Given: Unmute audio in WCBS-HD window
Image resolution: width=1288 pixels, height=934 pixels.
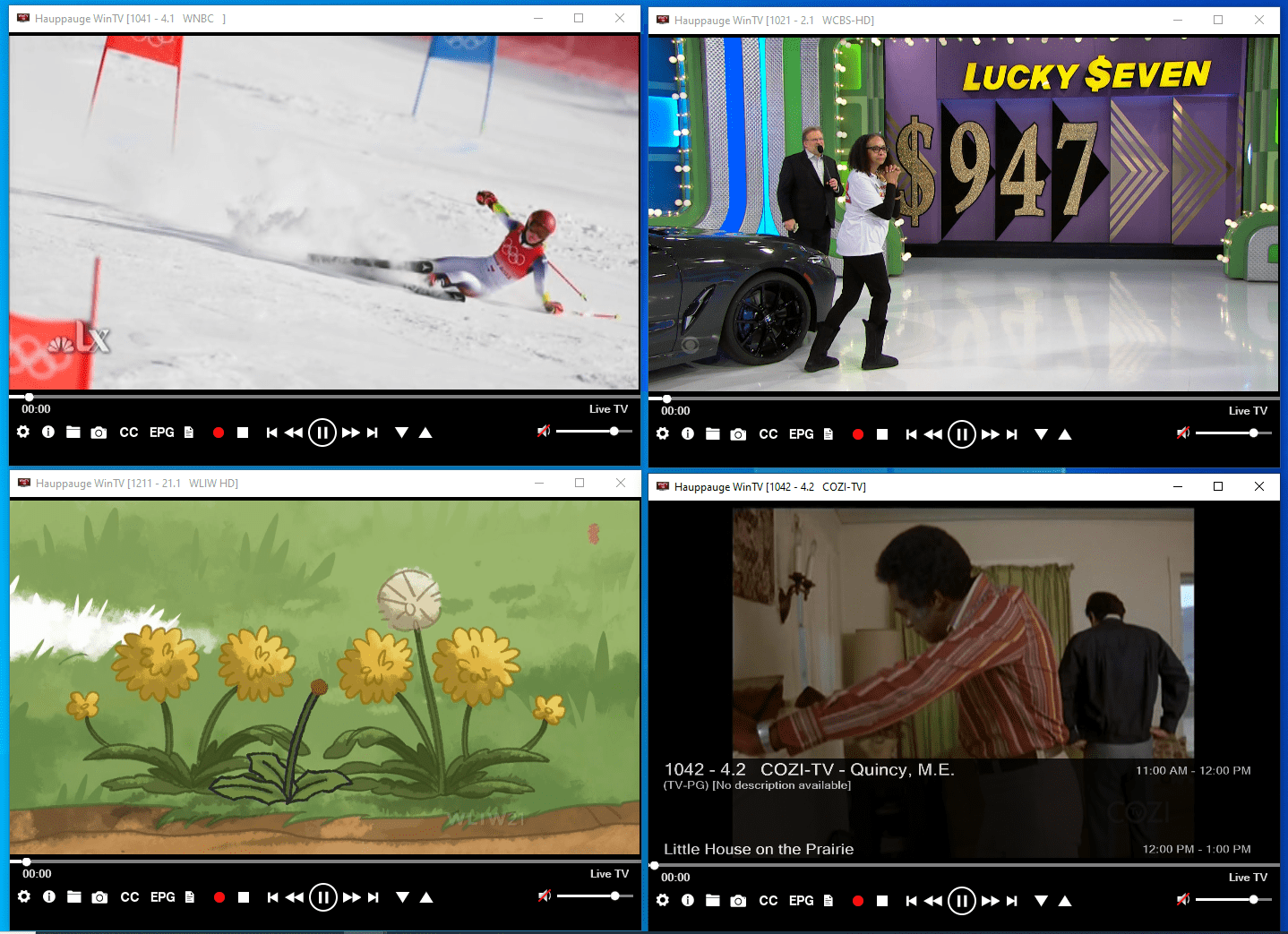Looking at the screenshot, I should 1183,433.
